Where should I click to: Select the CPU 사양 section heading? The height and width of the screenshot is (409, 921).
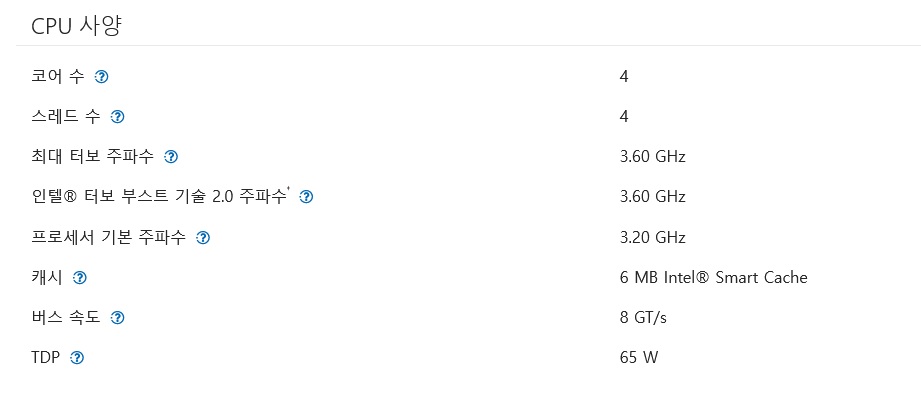pyautogui.click(x=76, y=26)
